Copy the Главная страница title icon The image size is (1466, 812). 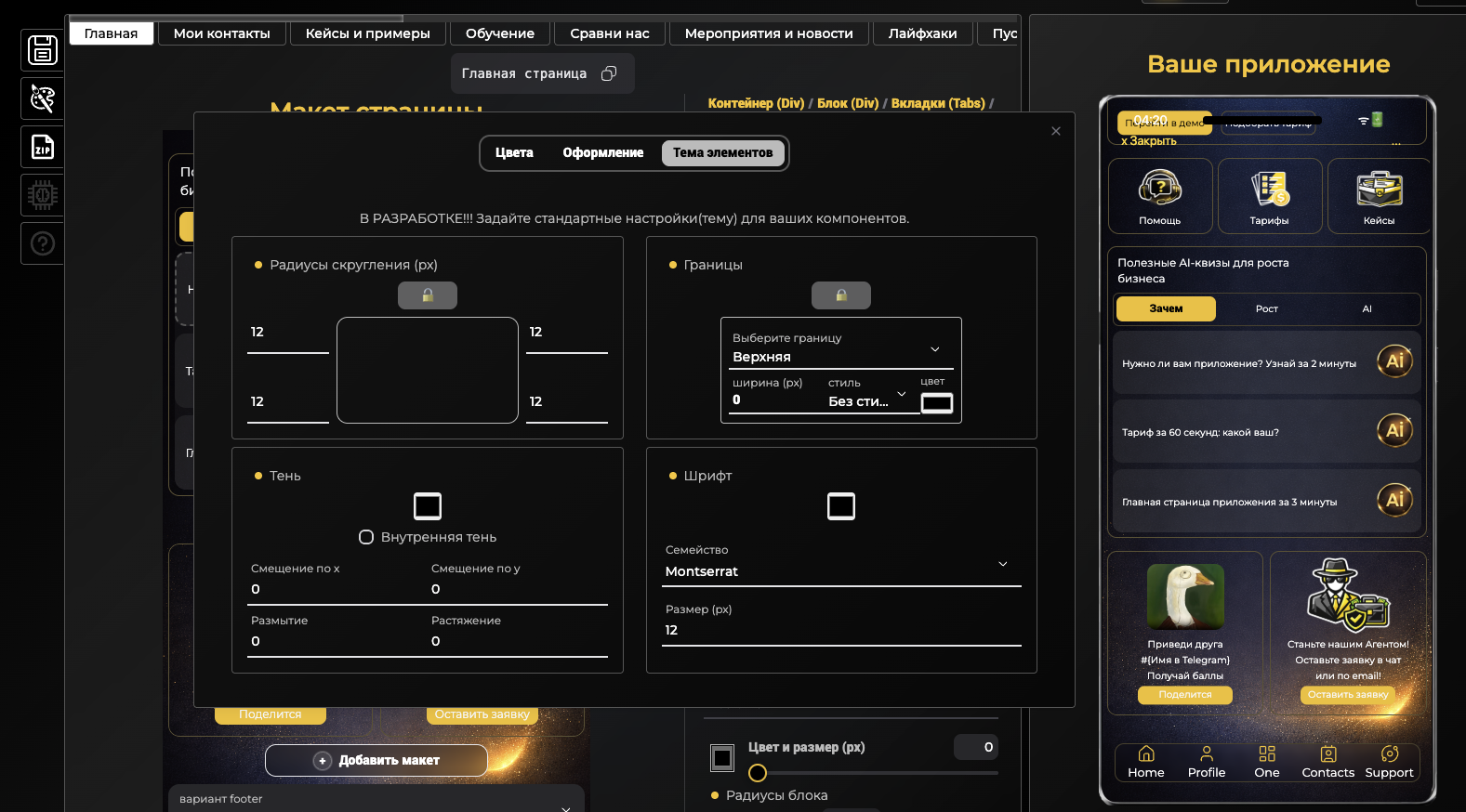[x=609, y=73]
